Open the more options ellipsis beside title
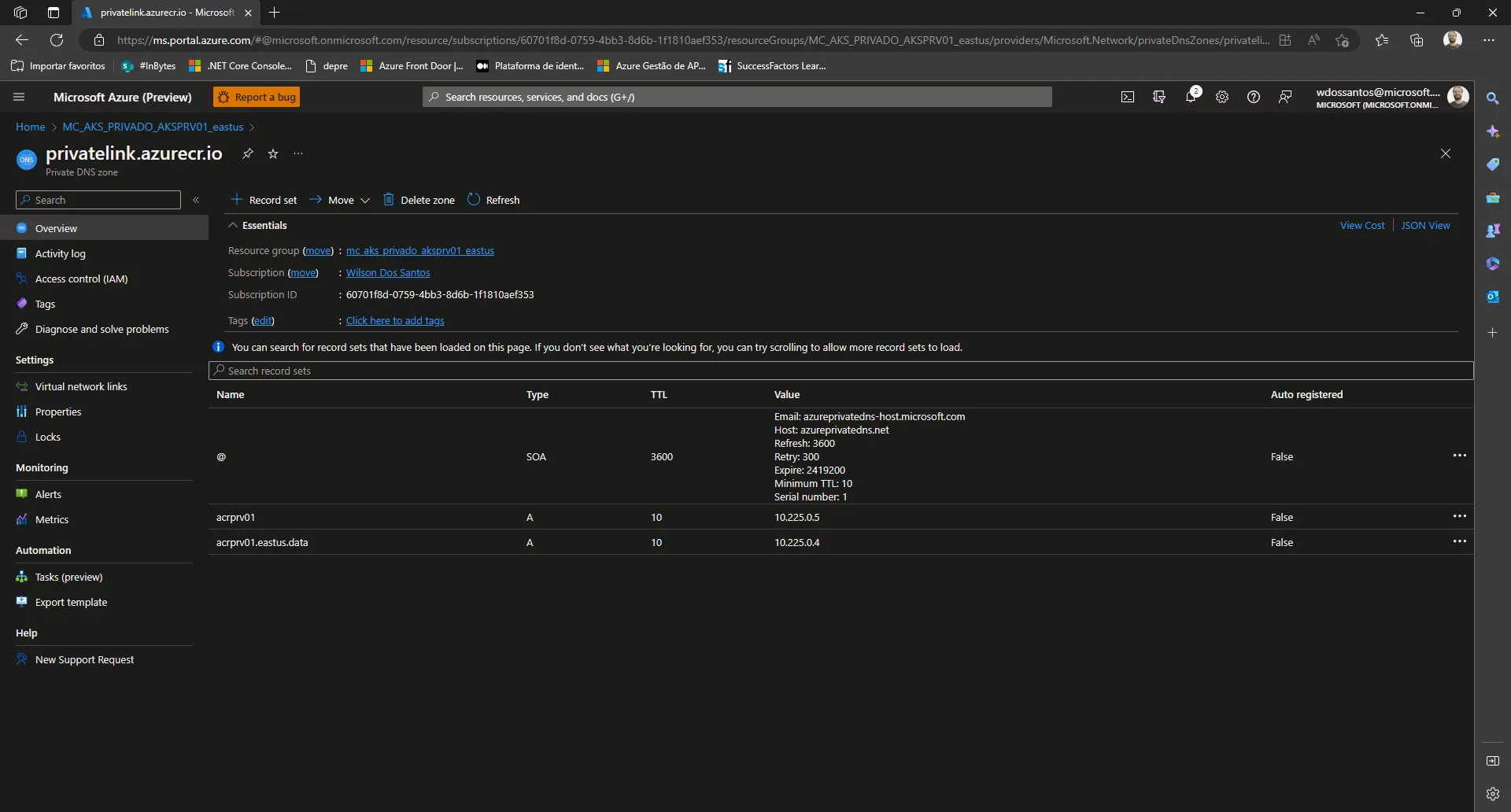 coord(298,153)
